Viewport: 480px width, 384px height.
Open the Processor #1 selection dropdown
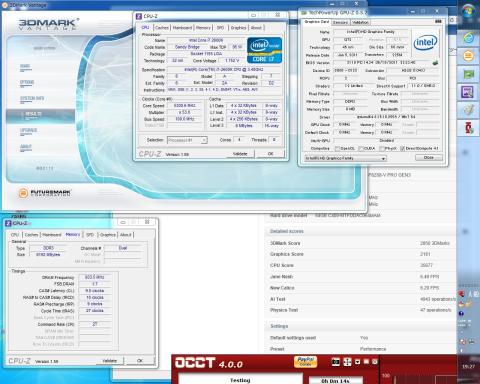pyautogui.click(x=187, y=140)
